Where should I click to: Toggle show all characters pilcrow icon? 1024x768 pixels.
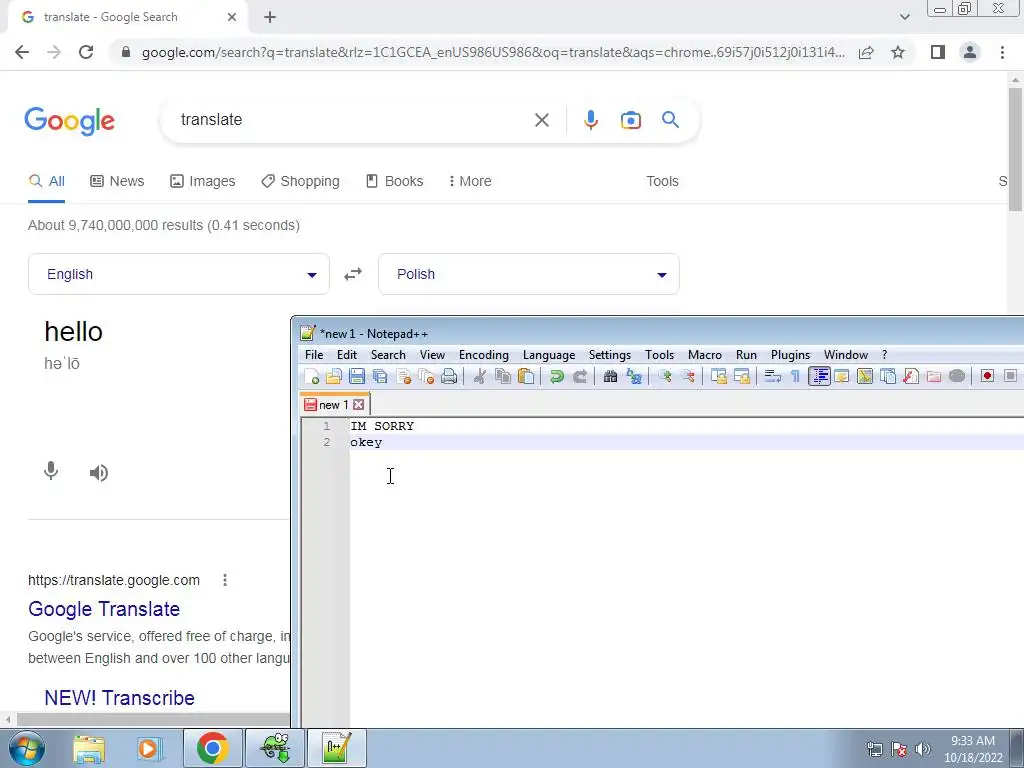(x=795, y=376)
